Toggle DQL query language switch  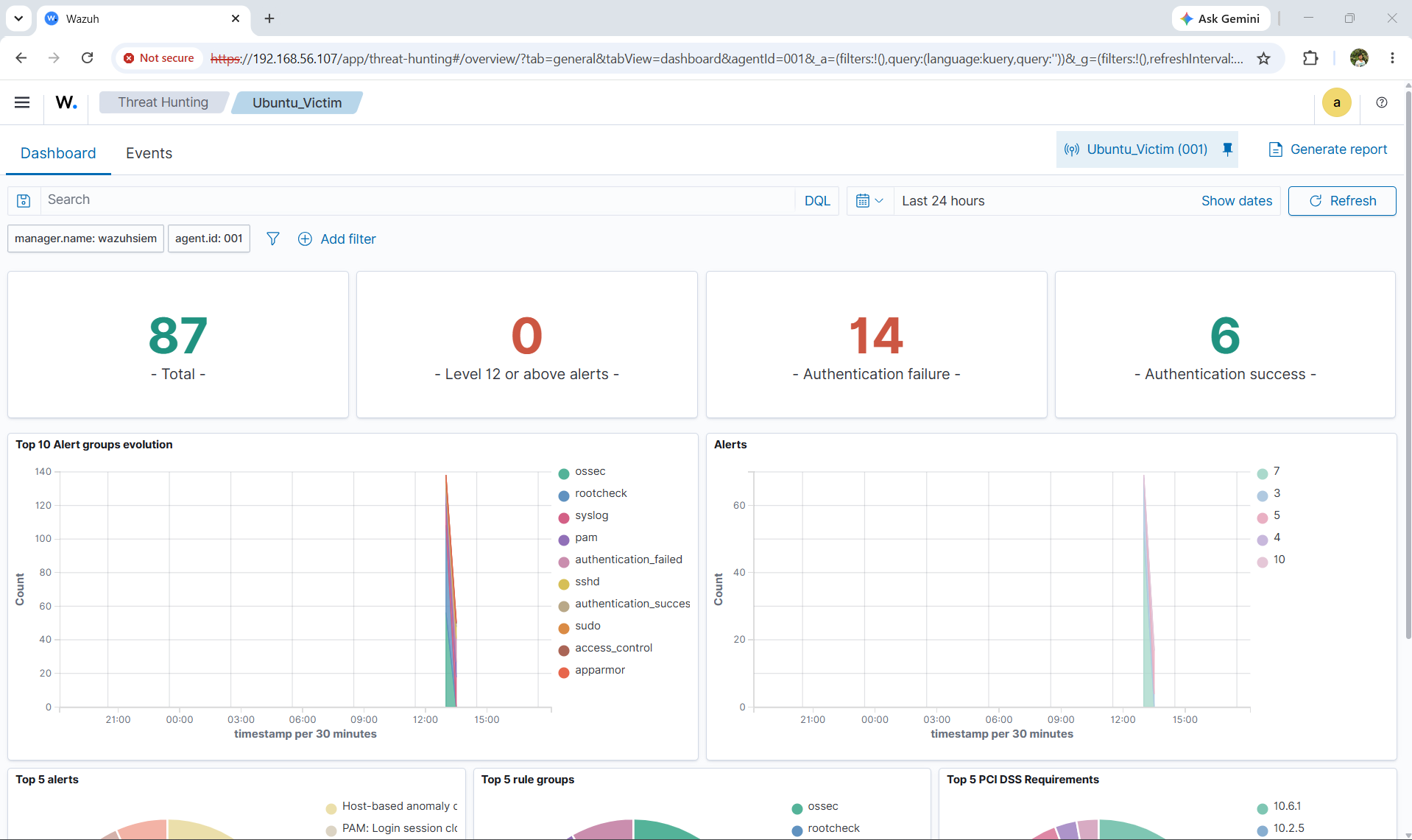point(817,201)
